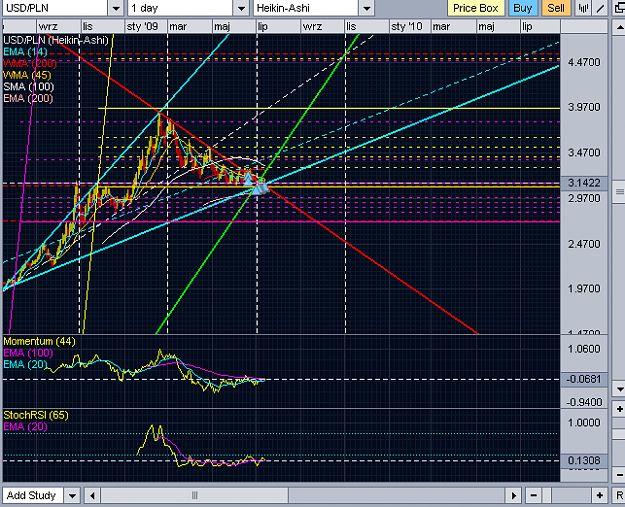The image size is (625, 507).
Task: Open the chart type bars icon
Action: coord(583,8)
